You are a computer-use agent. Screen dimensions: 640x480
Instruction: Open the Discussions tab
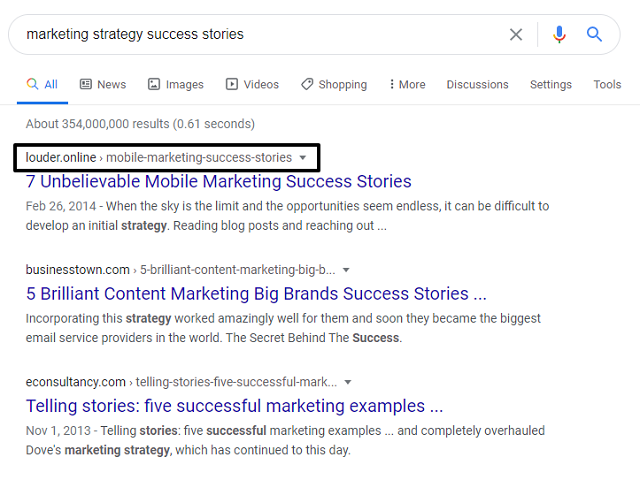tap(478, 85)
